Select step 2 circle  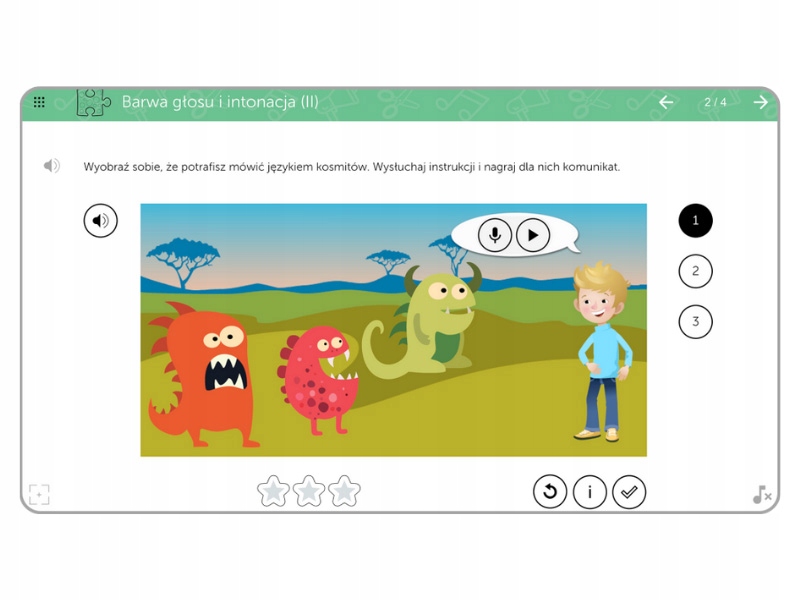tap(695, 271)
